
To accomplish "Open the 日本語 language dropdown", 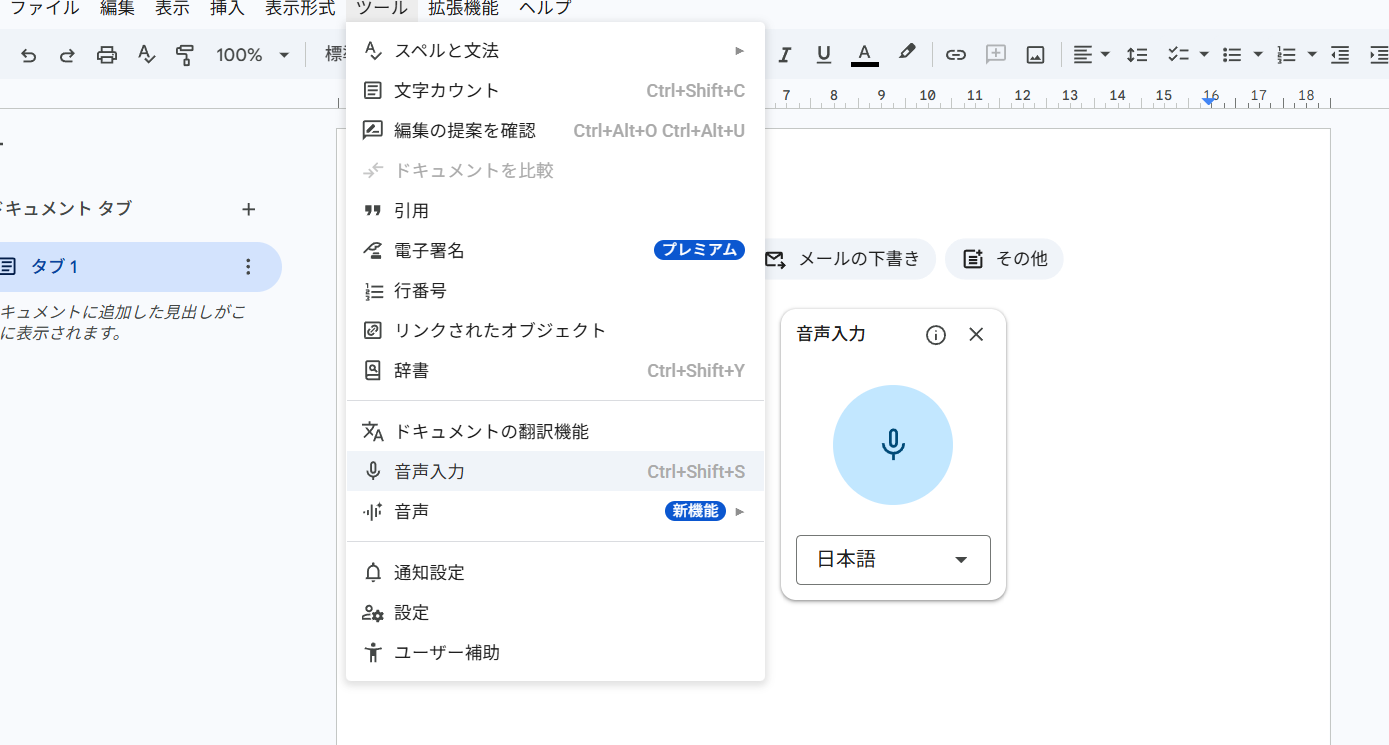I will click(x=892, y=560).
